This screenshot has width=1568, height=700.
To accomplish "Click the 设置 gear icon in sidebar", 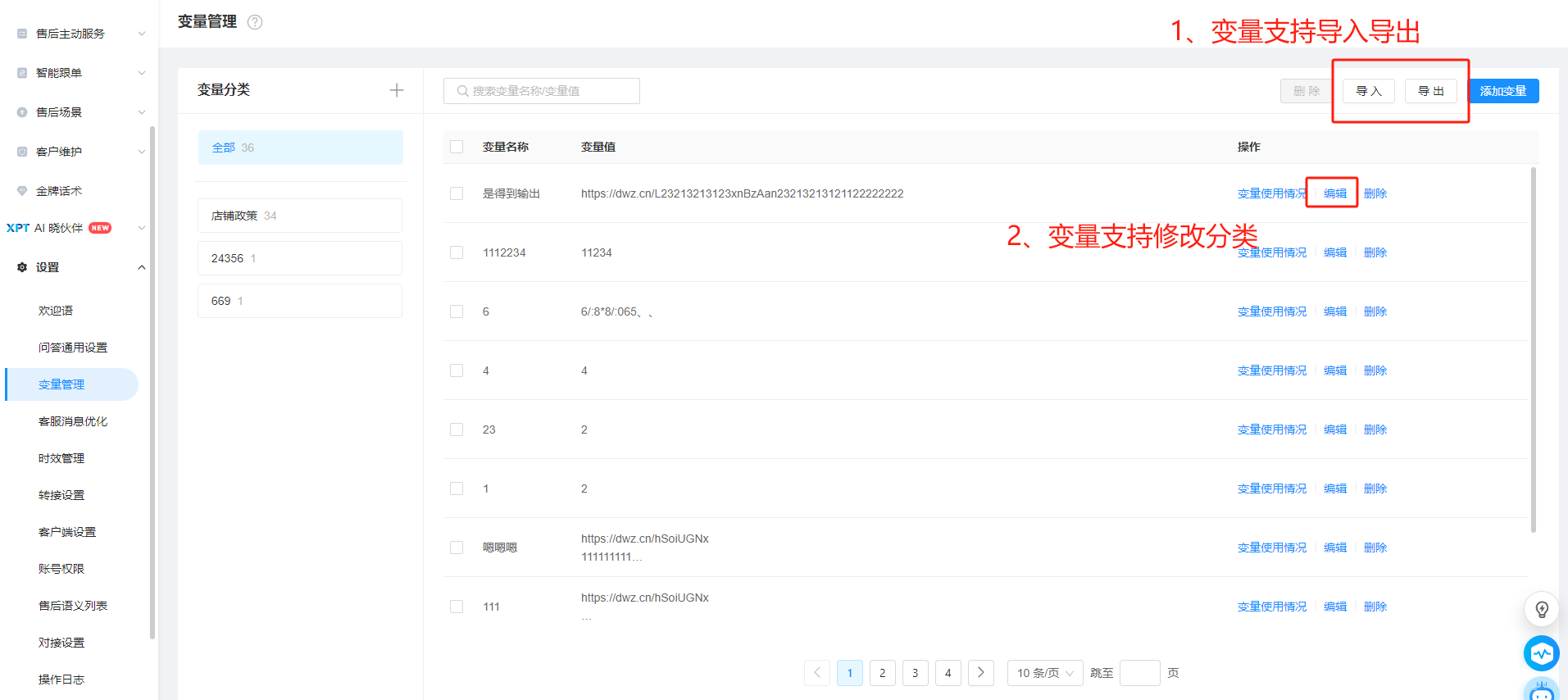I will coord(22,267).
